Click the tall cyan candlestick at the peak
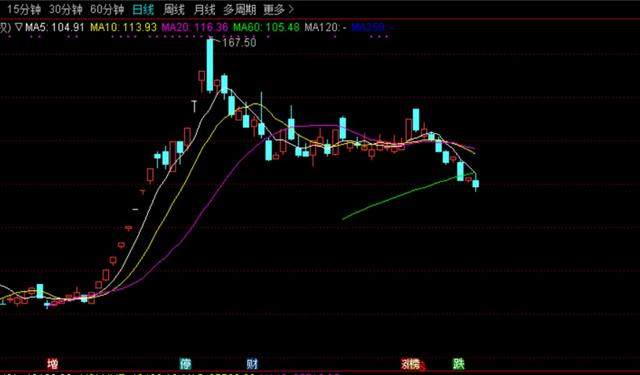The width and height of the screenshot is (640, 375). tap(210, 65)
